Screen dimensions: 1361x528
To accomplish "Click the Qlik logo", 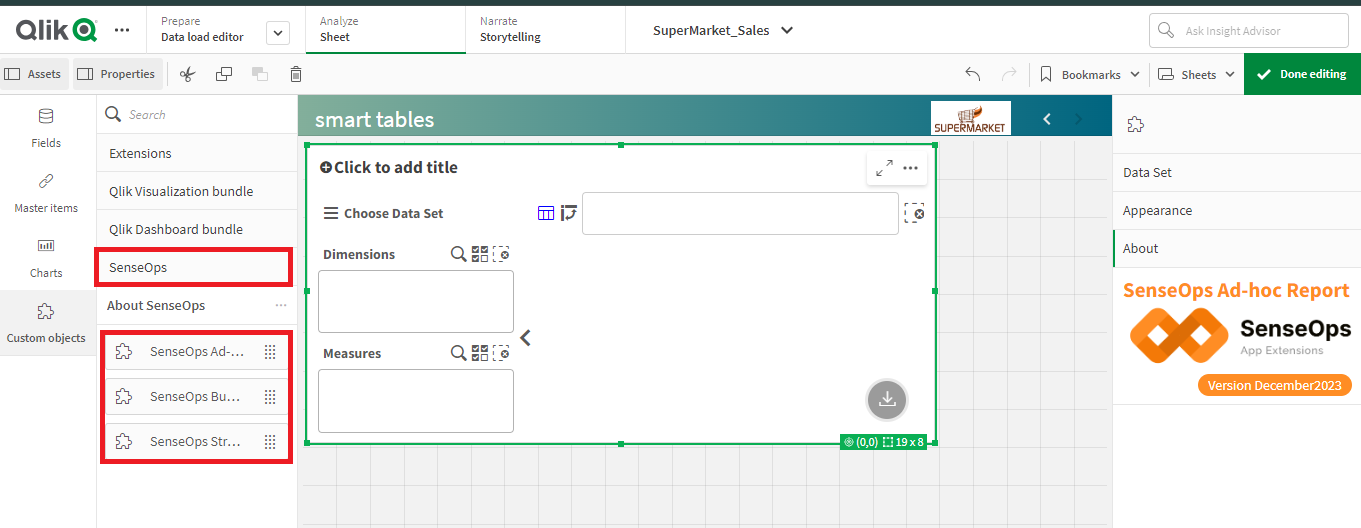I will 56,30.
